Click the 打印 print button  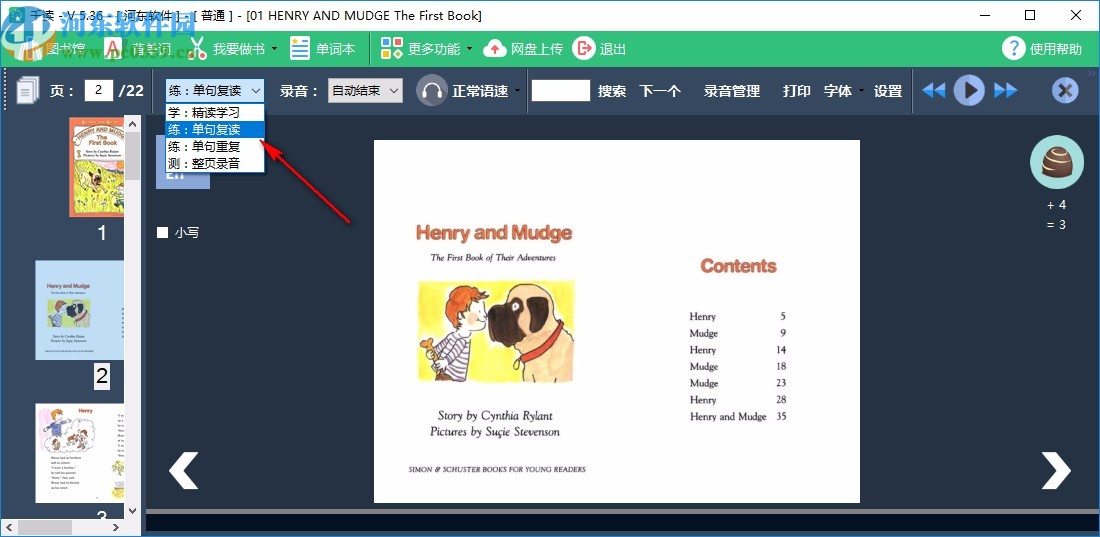[796, 91]
